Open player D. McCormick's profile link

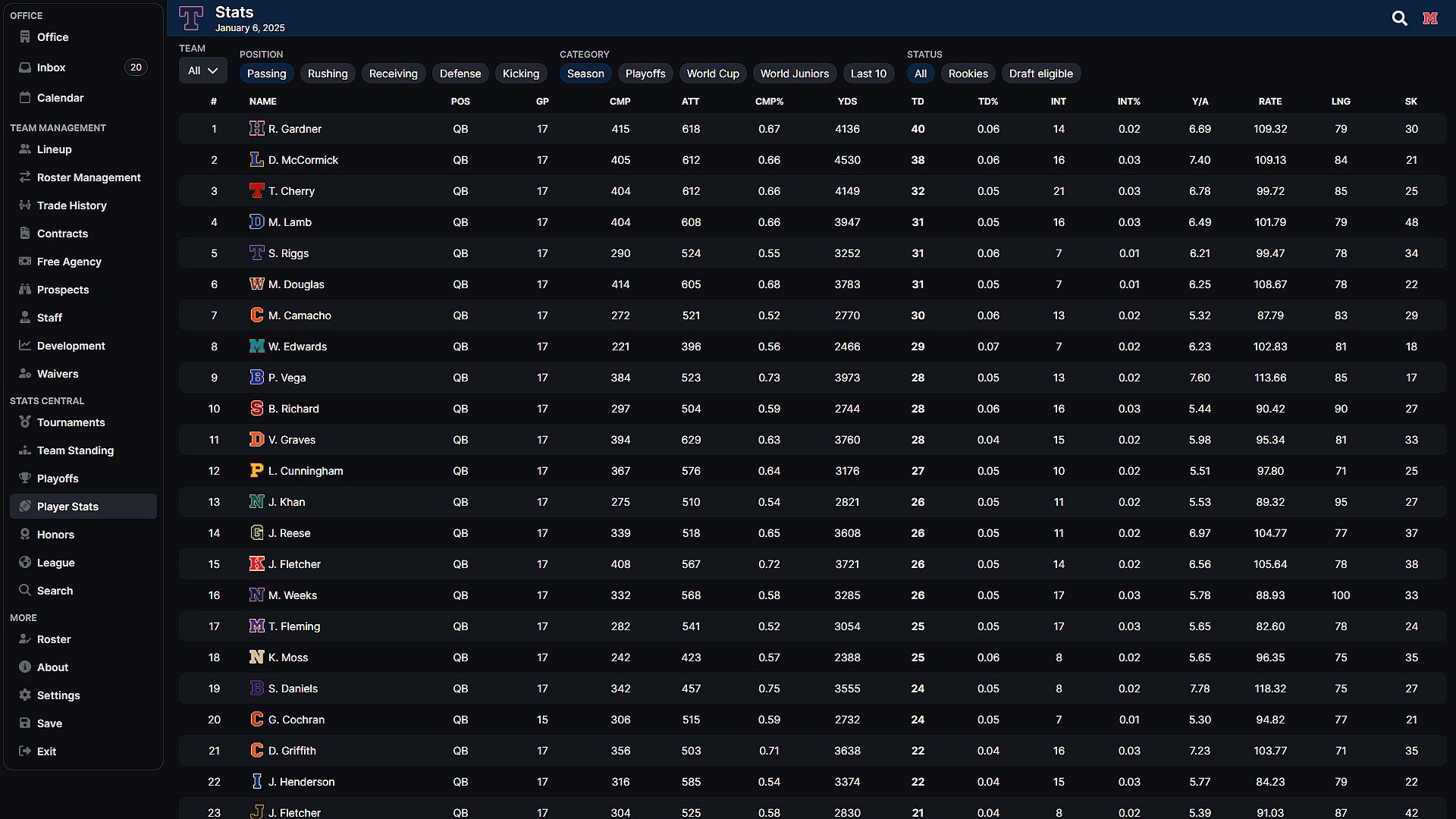[x=303, y=160]
